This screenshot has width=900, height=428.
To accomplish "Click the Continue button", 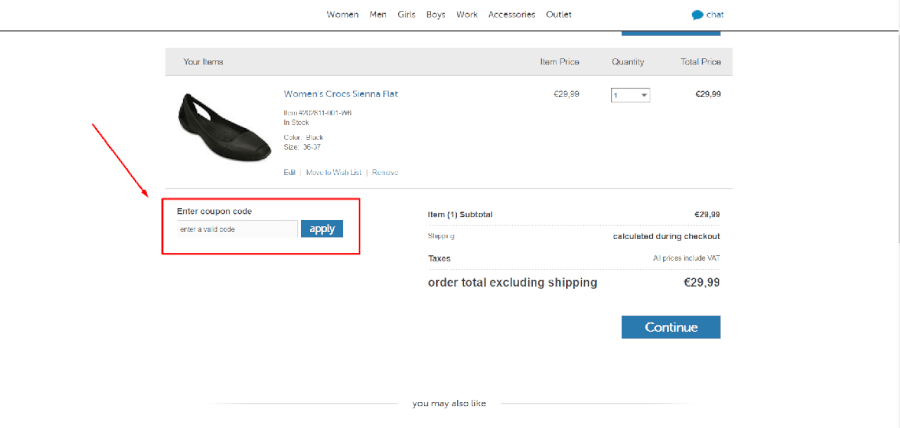I will pos(670,327).
